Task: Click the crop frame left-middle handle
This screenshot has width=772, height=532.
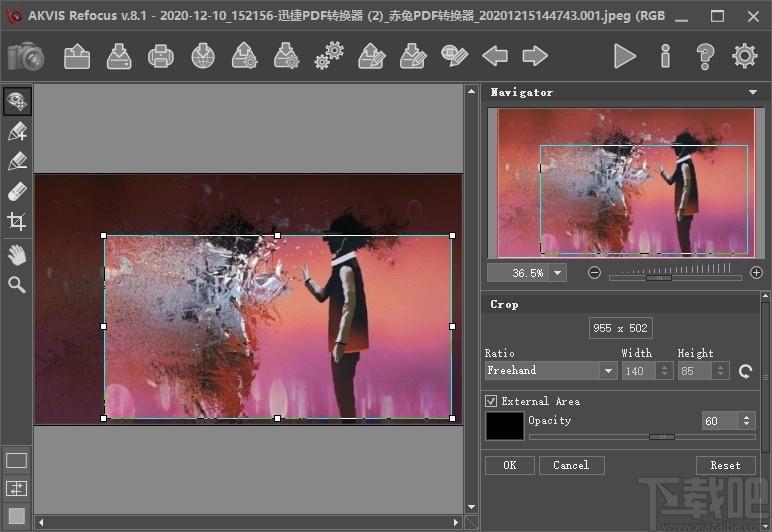Action: (x=103, y=327)
